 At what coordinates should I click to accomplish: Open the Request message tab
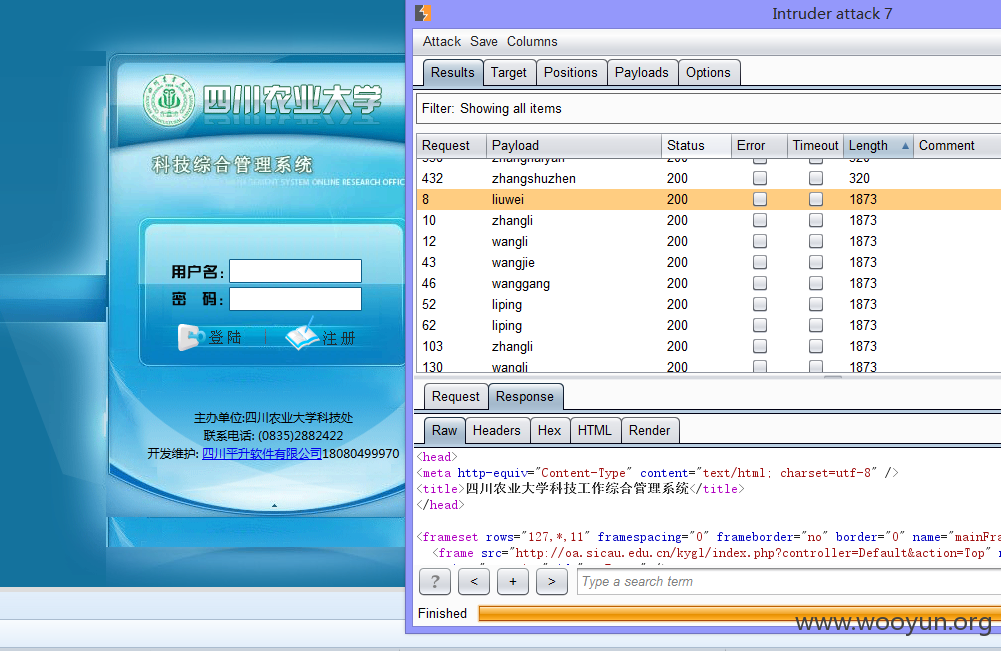[x=455, y=396]
